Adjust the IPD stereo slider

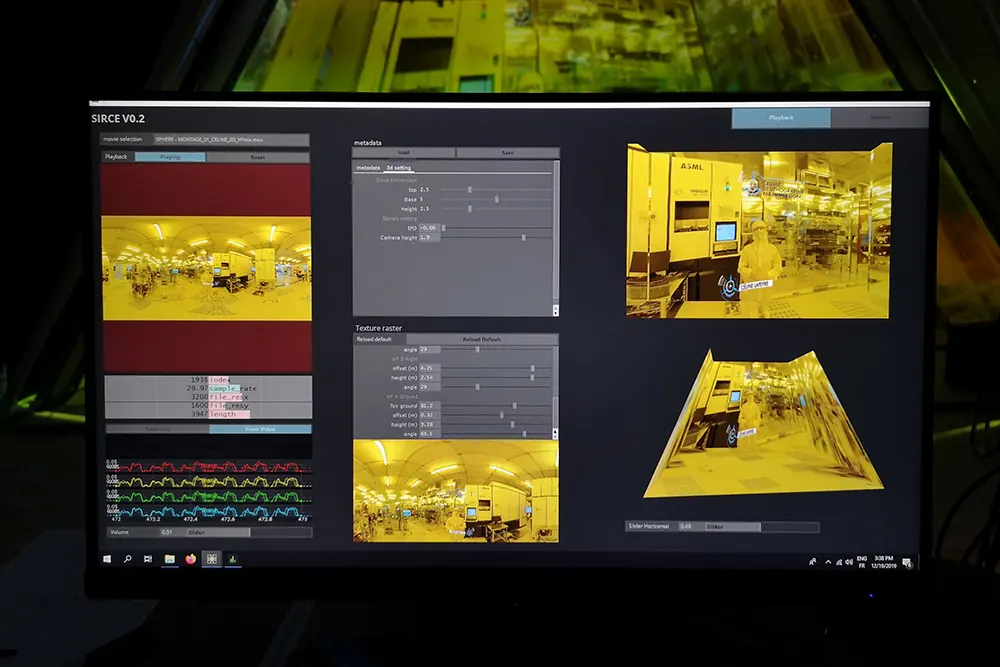(x=496, y=228)
